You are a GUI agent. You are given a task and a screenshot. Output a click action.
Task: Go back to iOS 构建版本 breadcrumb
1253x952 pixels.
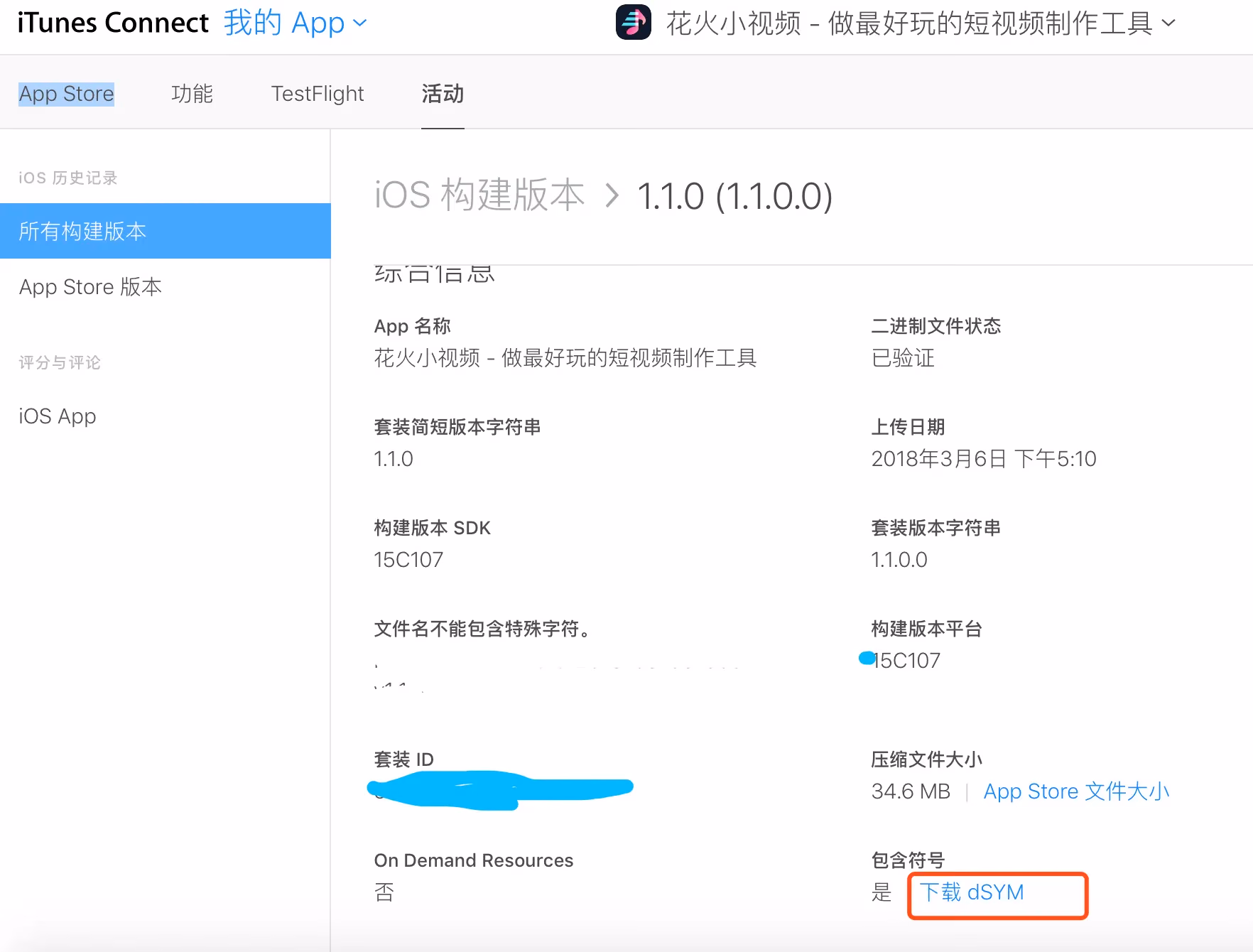pos(479,195)
